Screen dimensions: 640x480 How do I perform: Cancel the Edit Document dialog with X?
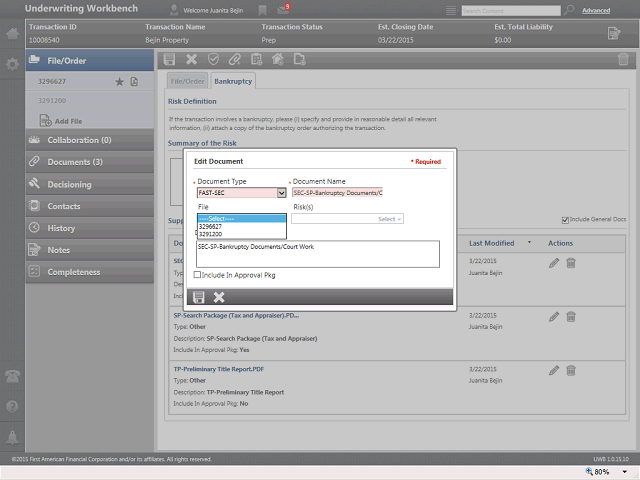219,297
